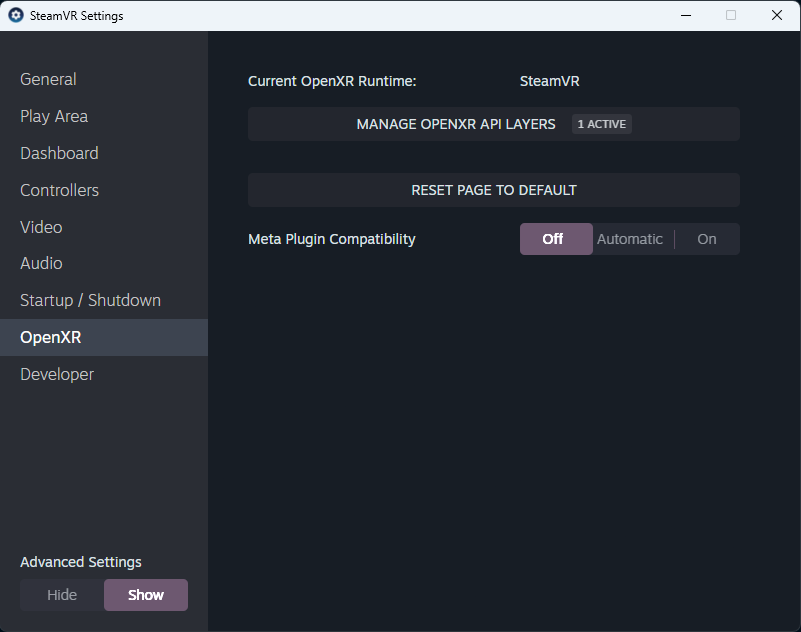Open Audio settings
The width and height of the screenshot is (801, 632).
pos(104,264)
